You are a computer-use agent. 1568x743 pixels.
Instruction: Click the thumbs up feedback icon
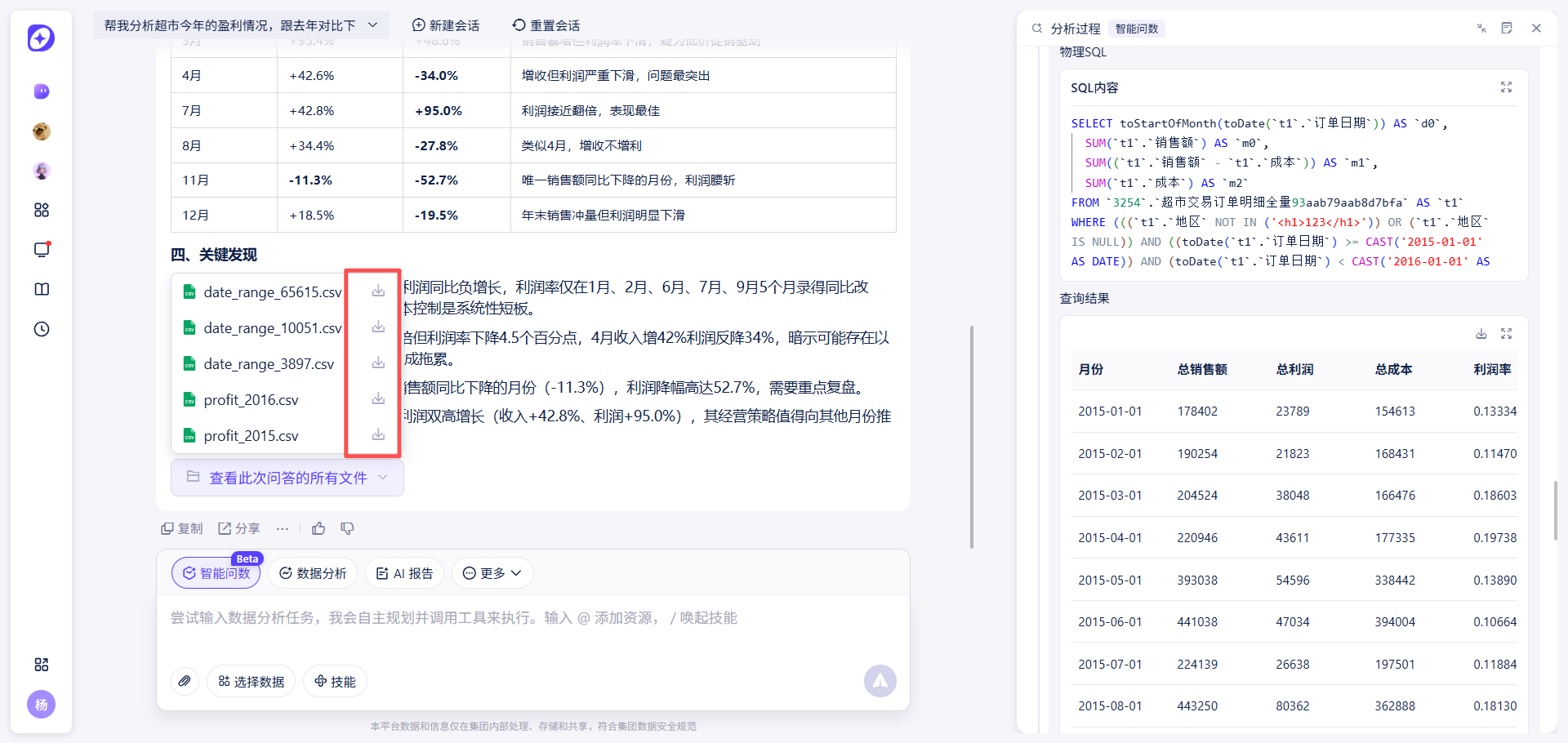tap(318, 528)
